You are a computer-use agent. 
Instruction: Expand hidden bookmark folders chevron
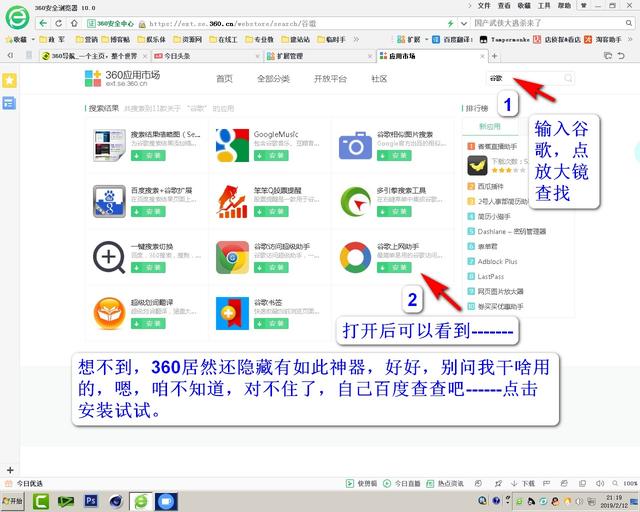tap(356, 39)
